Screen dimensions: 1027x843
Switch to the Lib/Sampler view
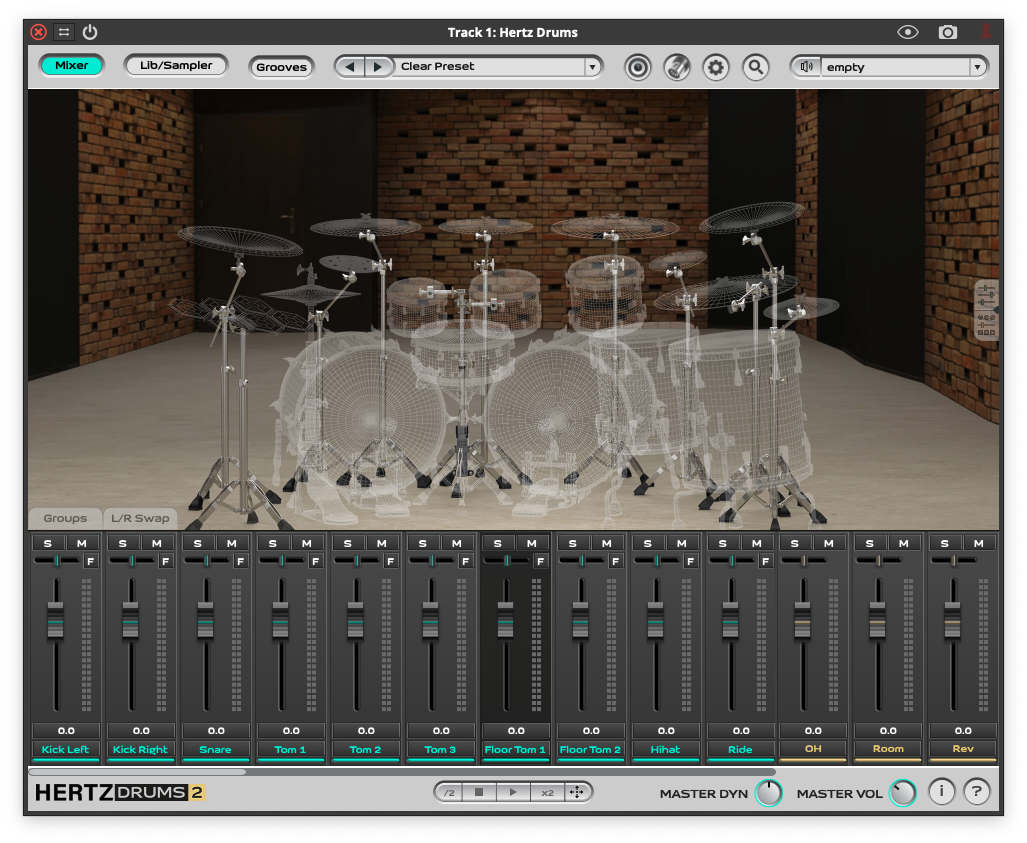coord(176,66)
